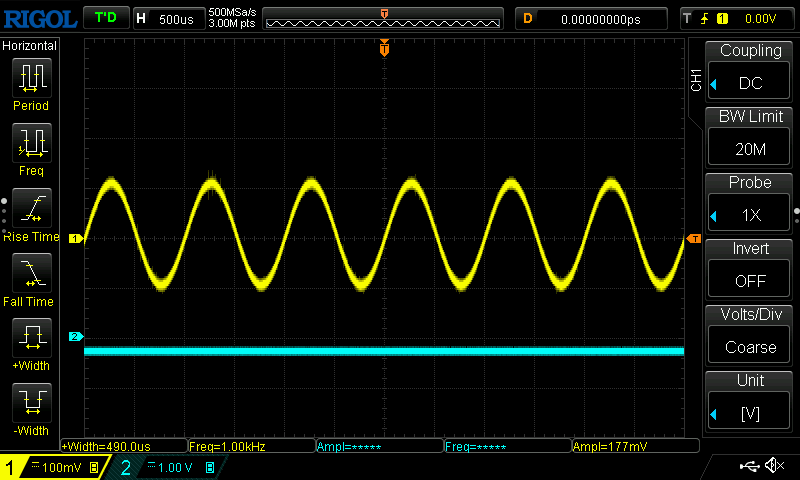Click the 500MSa/s sample rate readout
The image size is (800, 480).
pyautogui.click(x=232, y=12)
